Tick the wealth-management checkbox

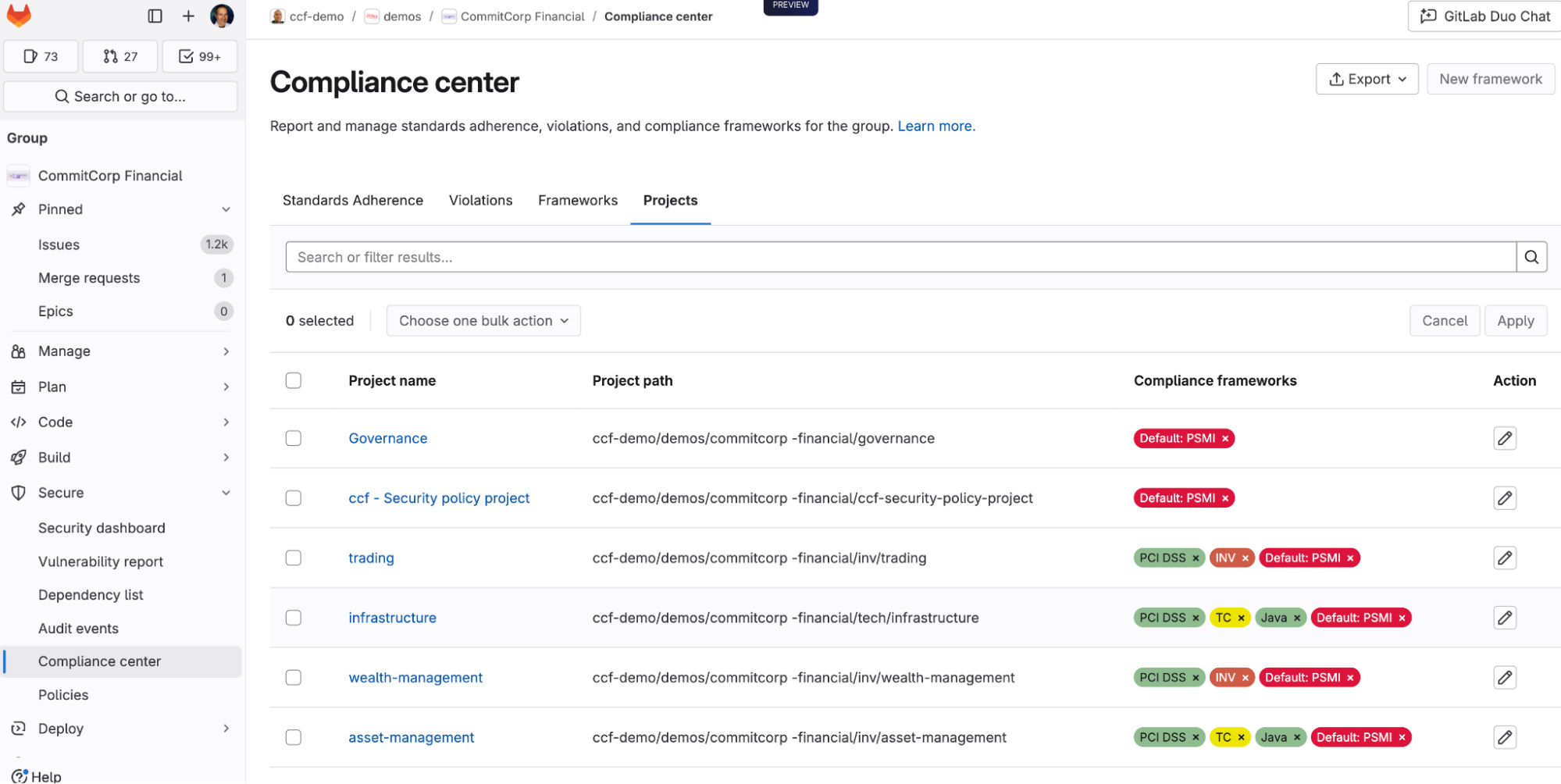click(x=294, y=678)
